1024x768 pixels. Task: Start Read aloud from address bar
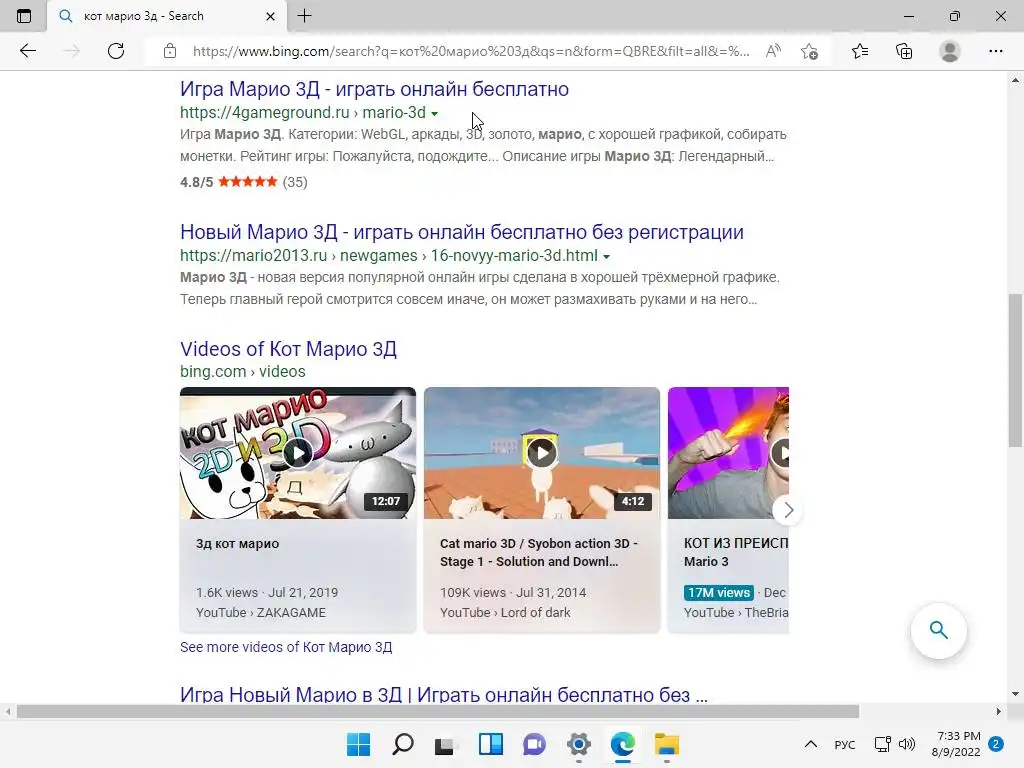click(x=773, y=51)
